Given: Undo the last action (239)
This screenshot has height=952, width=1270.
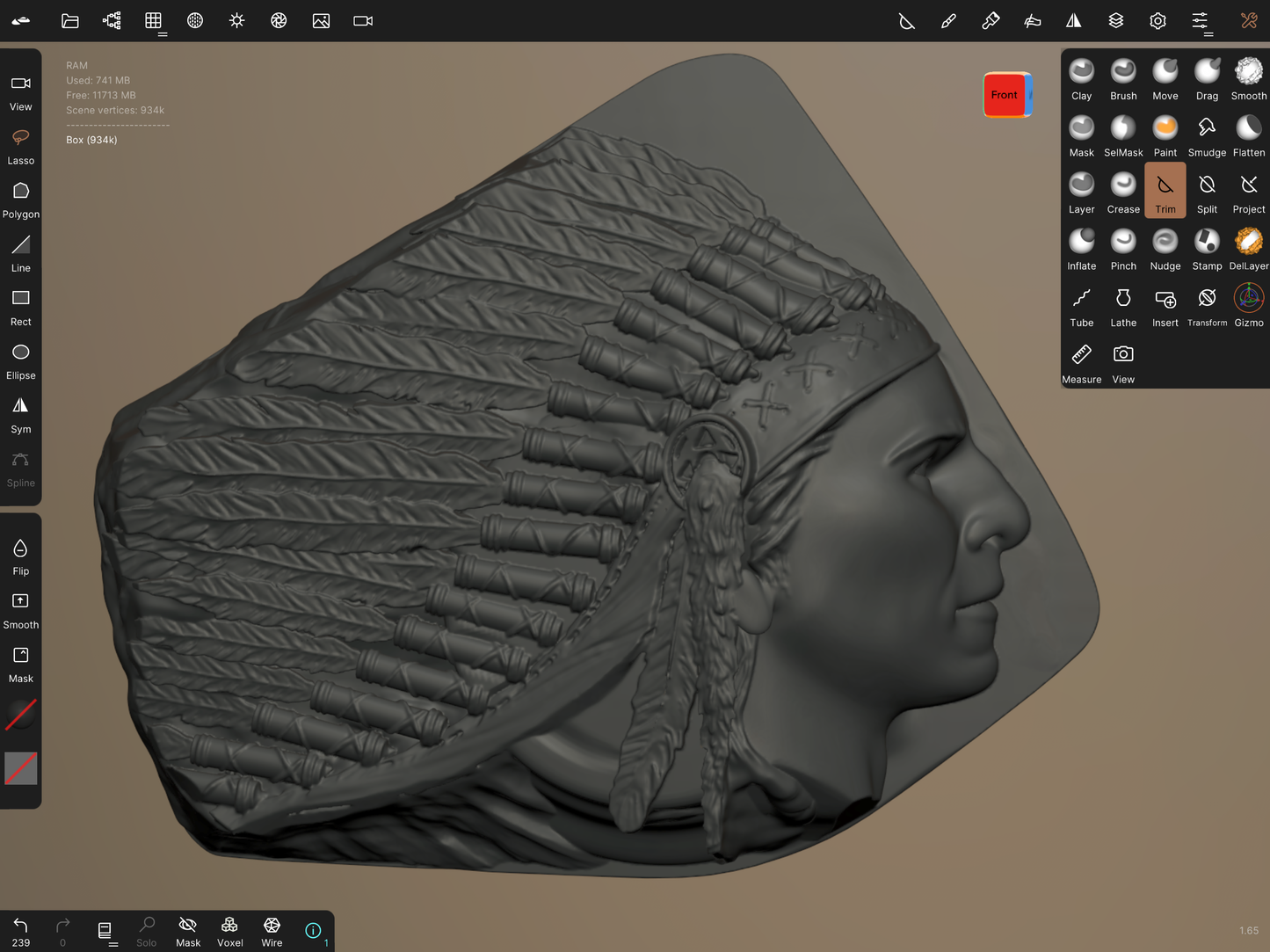Looking at the screenshot, I should 21,931.
